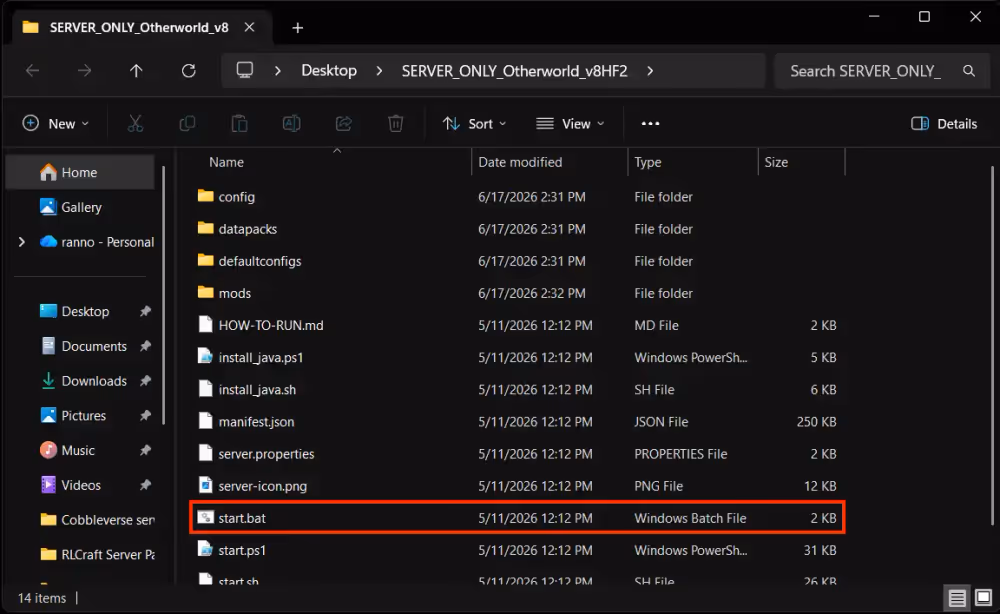Refresh the current folder view
Viewport: 1000px width, 614px height.
pos(188,71)
